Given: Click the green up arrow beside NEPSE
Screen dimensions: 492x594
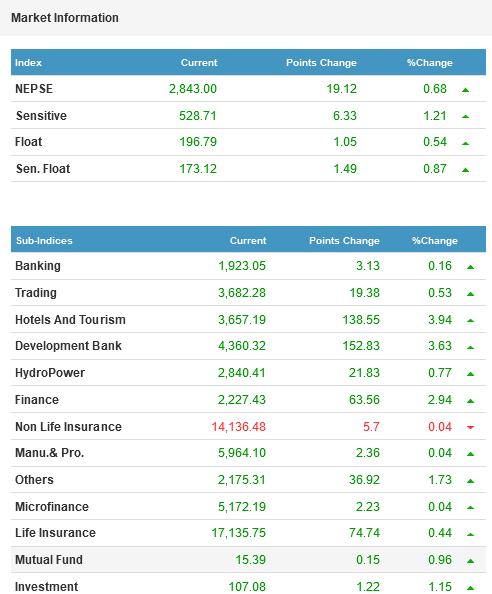Looking at the screenshot, I should click(x=465, y=90).
